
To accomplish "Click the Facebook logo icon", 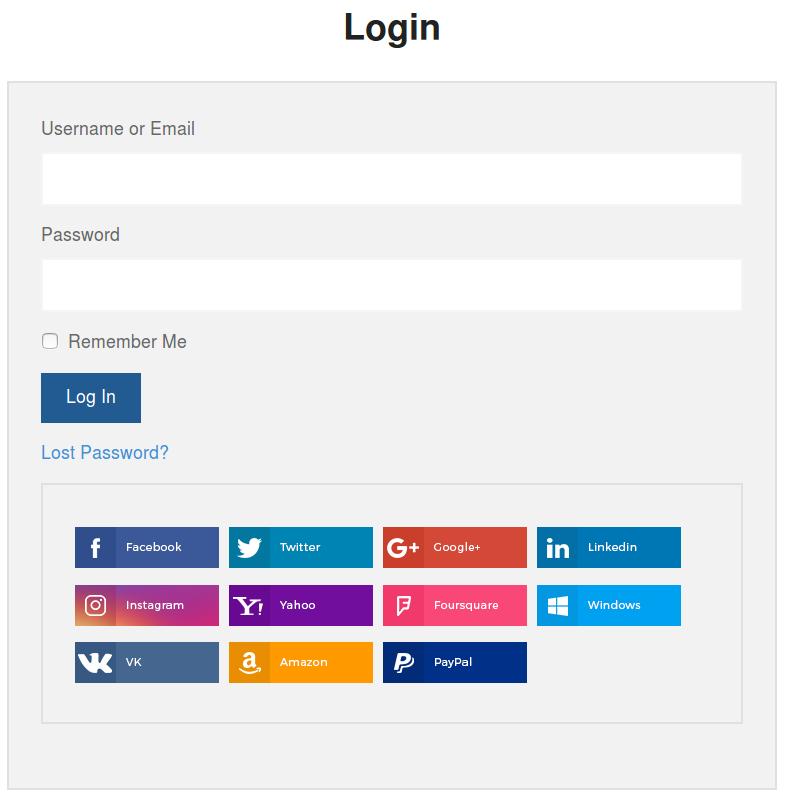I will [95, 548].
